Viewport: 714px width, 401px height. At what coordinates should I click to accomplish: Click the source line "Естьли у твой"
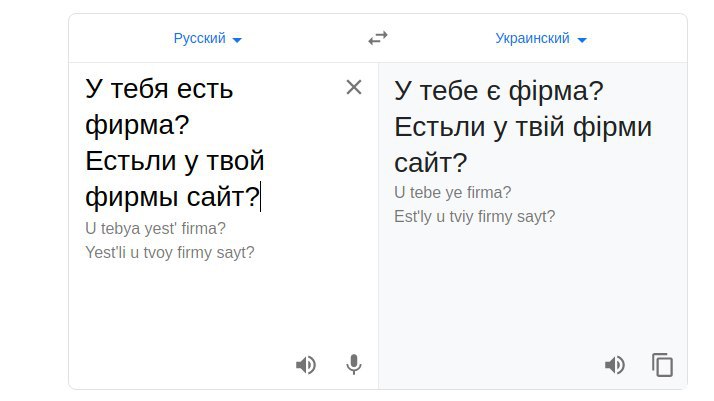coord(175,161)
